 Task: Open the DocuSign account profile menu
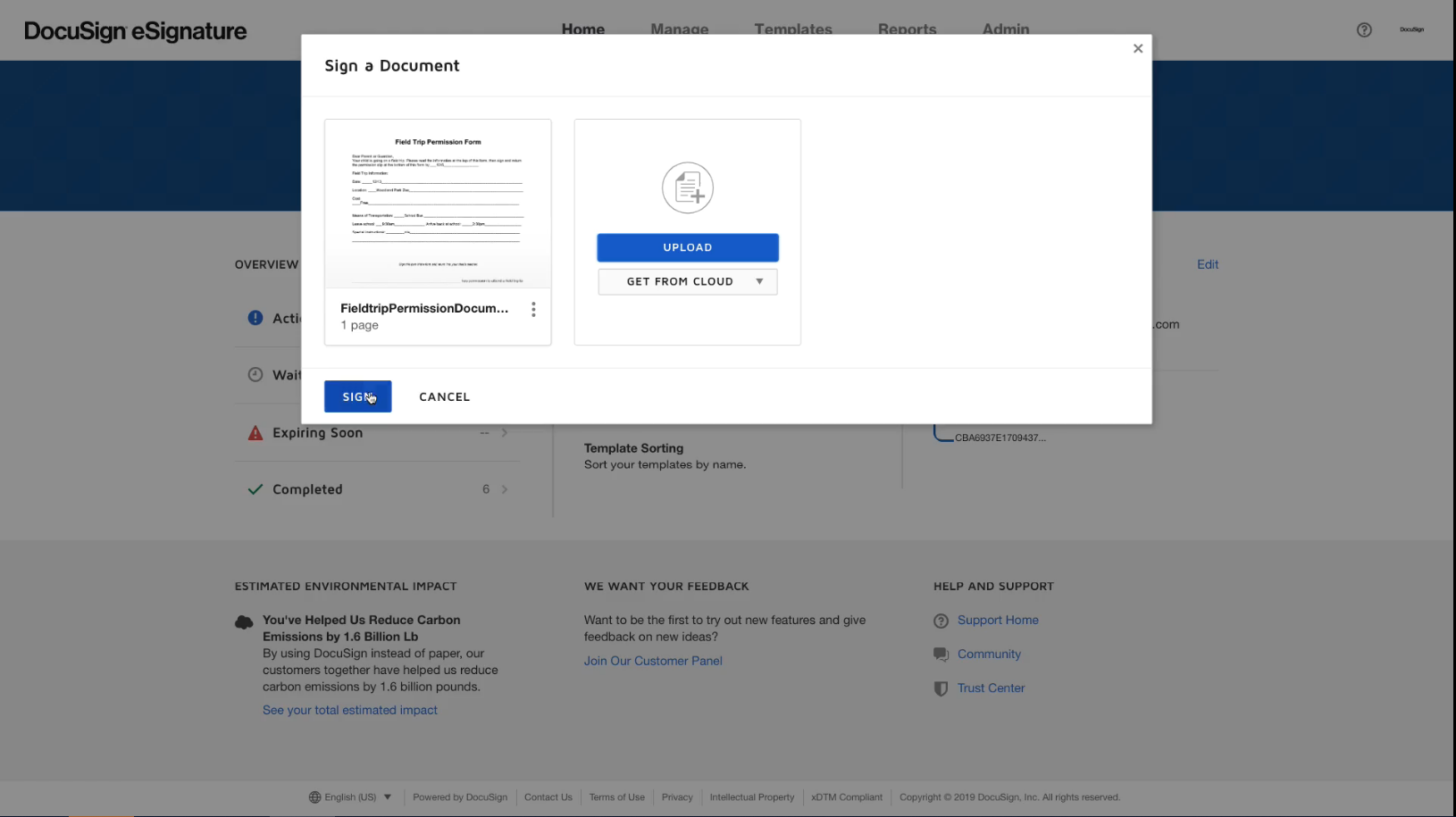tap(1411, 29)
